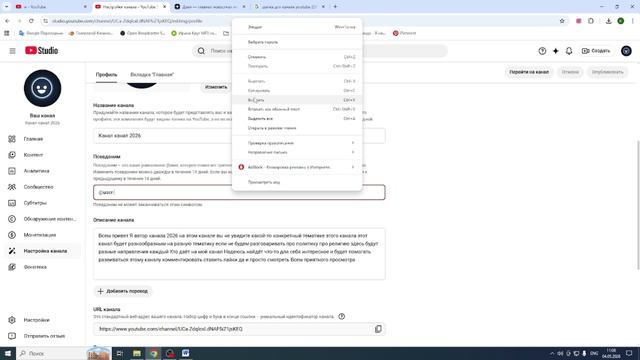The height and width of the screenshot is (360, 640).
Task: Open Word from the taskbar
Action: coord(185,353)
